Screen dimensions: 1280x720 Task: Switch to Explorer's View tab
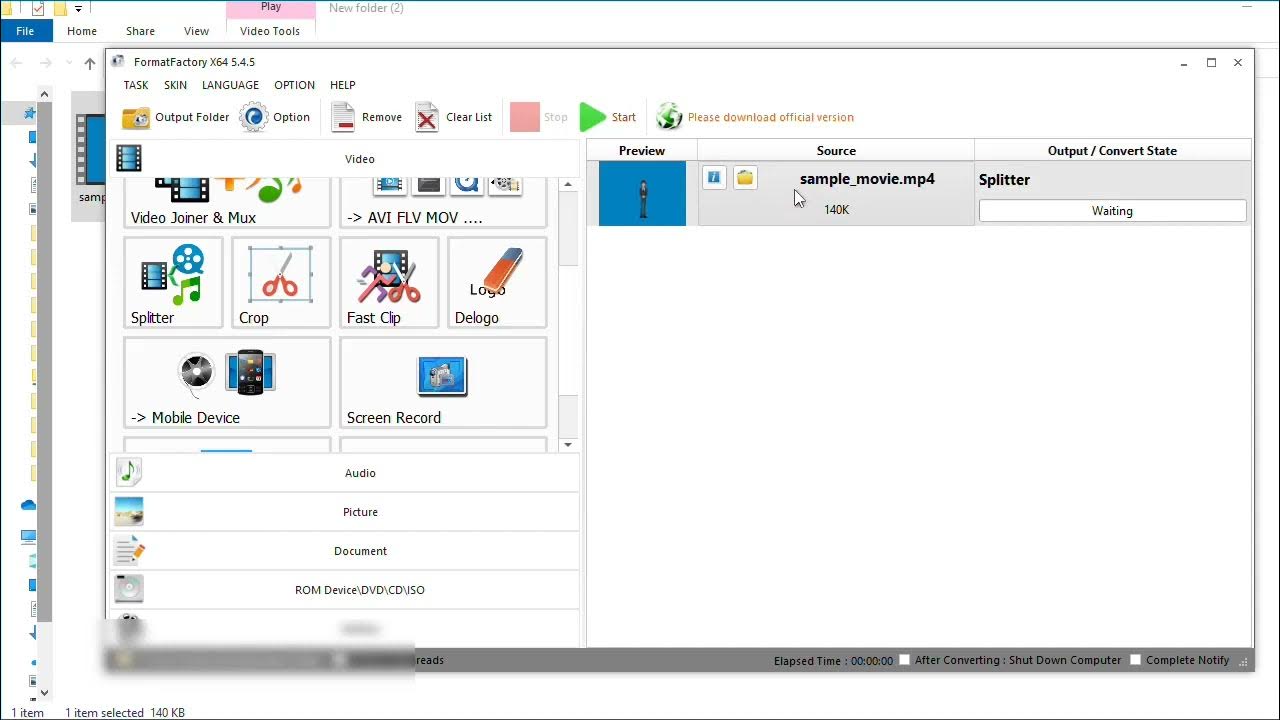click(197, 31)
